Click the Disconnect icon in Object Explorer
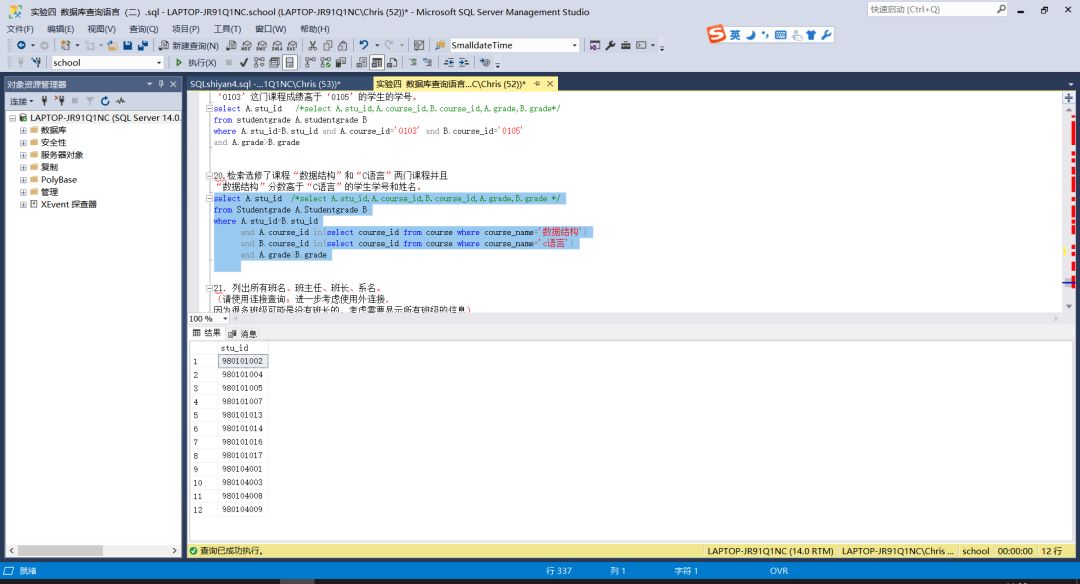The image size is (1080, 584). 59,101
